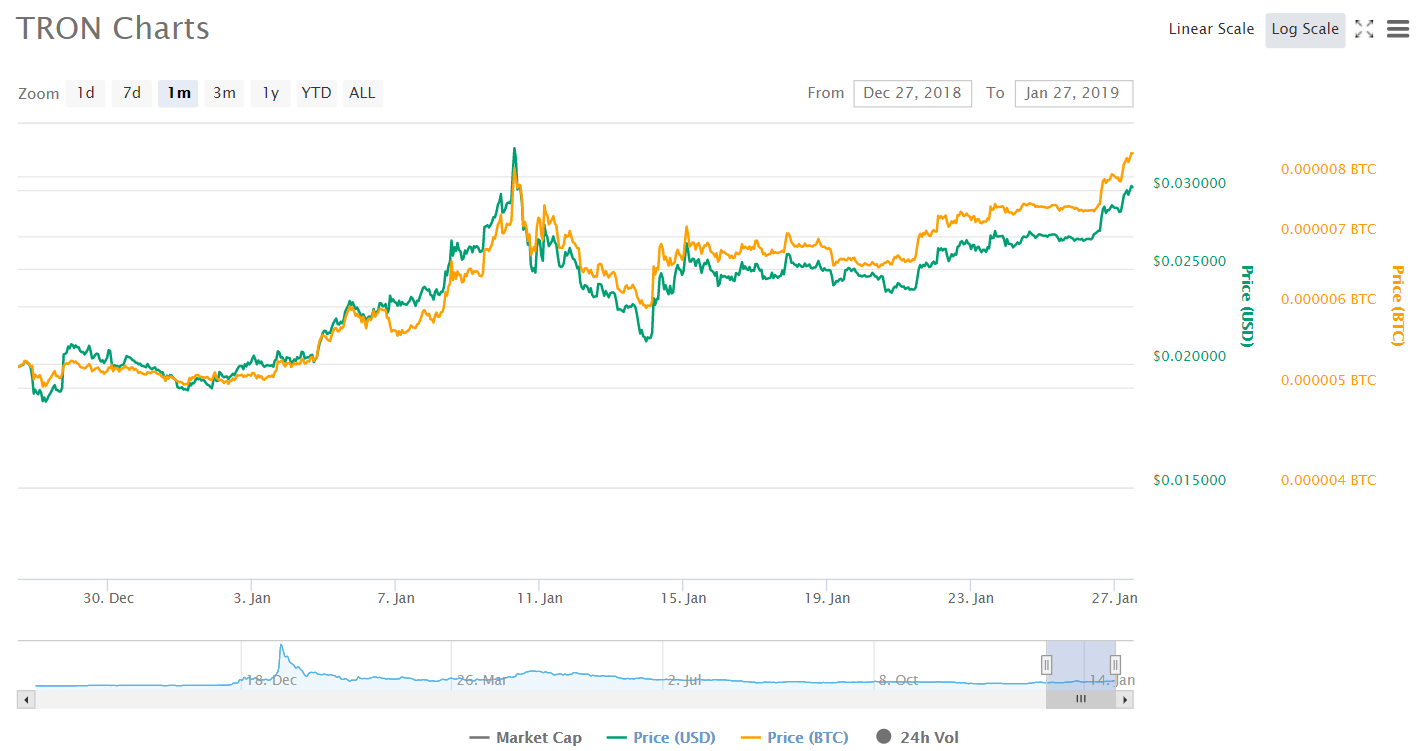Click the From date field showing Dec 27, 2018
The height and width of the screenshot is (751, 1426).
click(x=912, y=93)
